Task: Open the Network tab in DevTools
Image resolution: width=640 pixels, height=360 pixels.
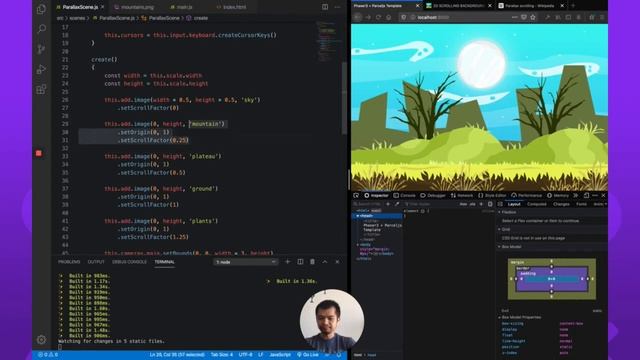Action: click(x=462, y=196)
